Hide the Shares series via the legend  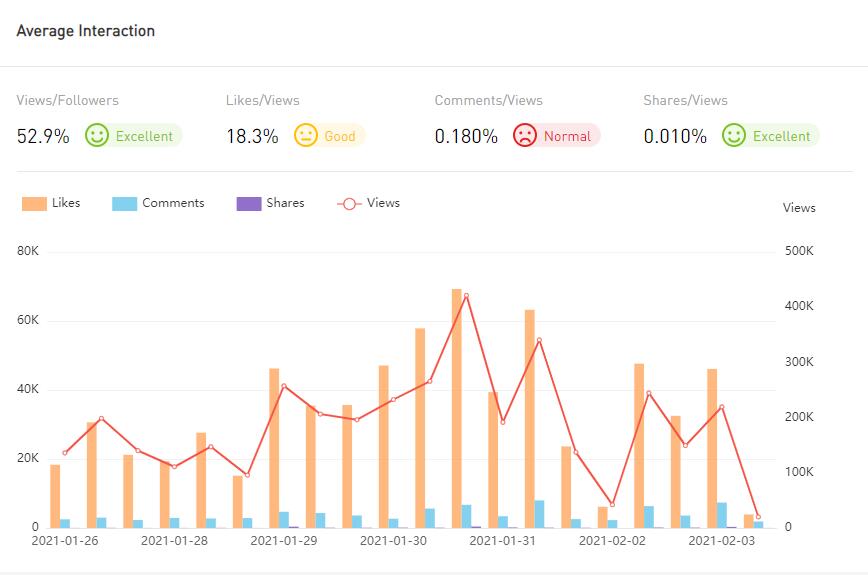pos(270,203)
